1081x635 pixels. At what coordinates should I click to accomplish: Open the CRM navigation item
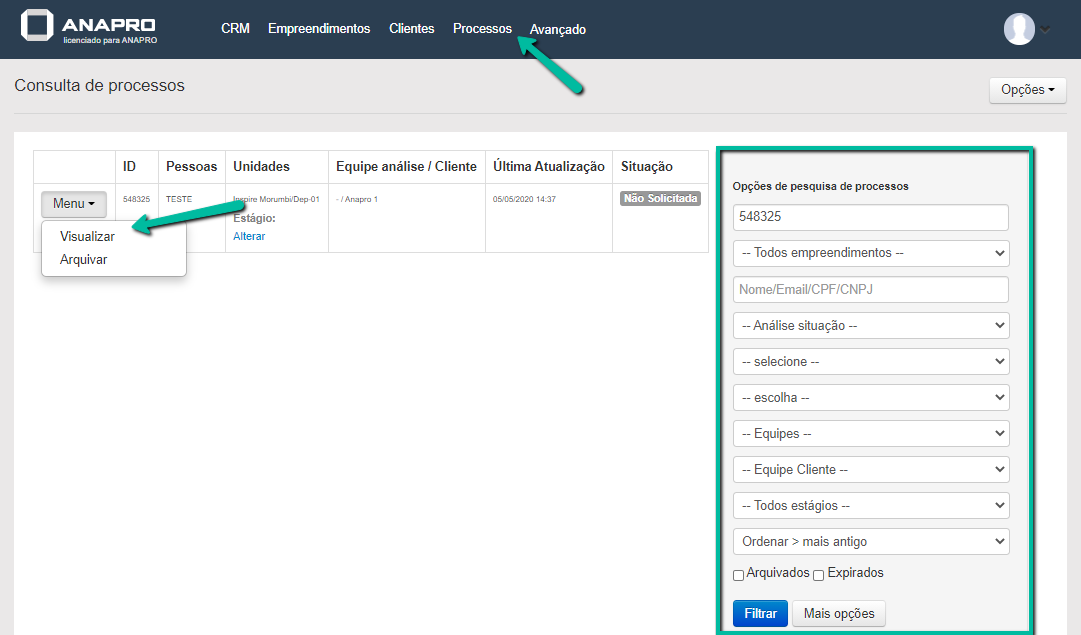coord(235,29)
